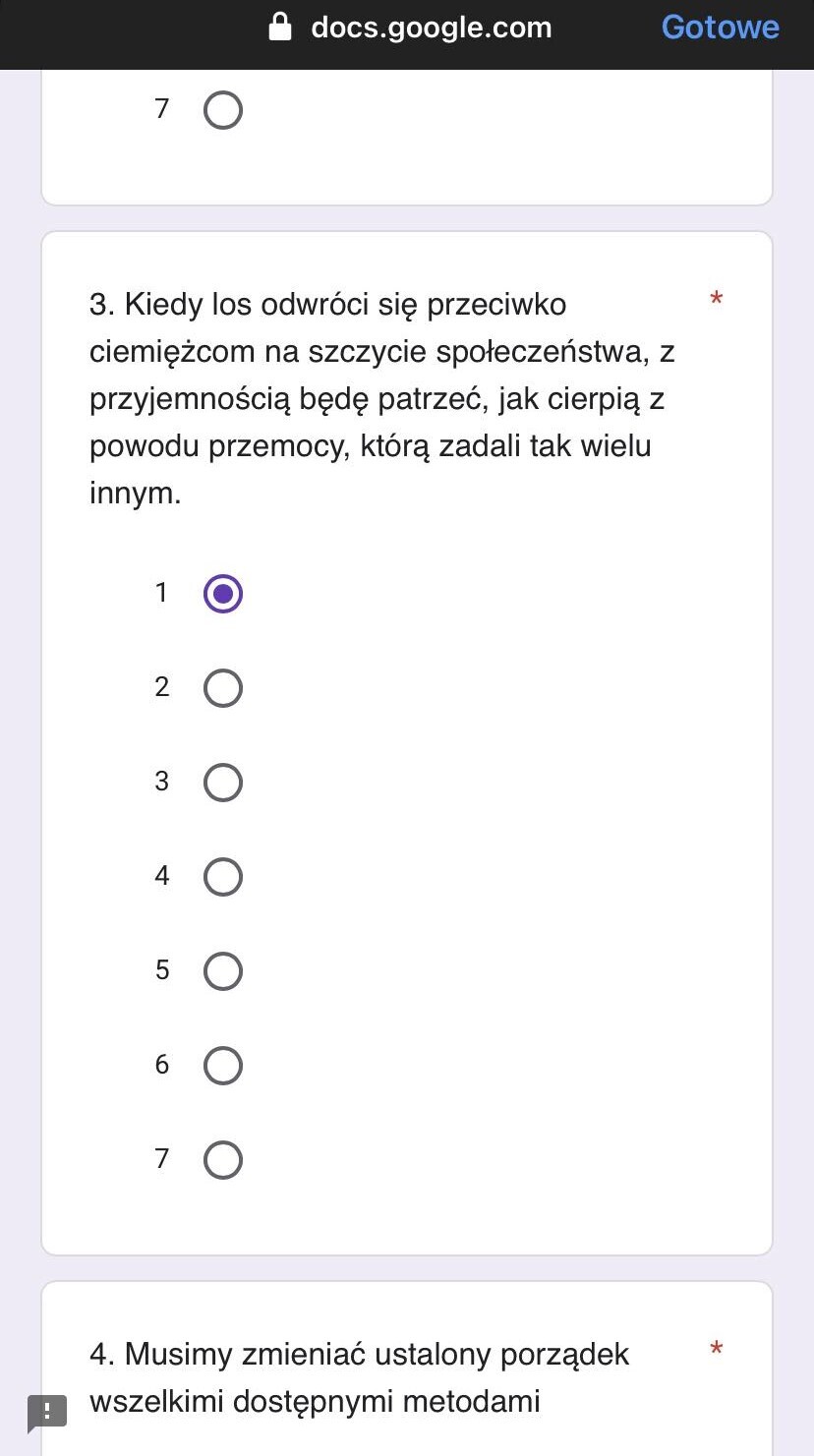Viewport: 814px width, 1456px height.
Task: Click the lock icon beside the URL
Action: pos(281,28)
